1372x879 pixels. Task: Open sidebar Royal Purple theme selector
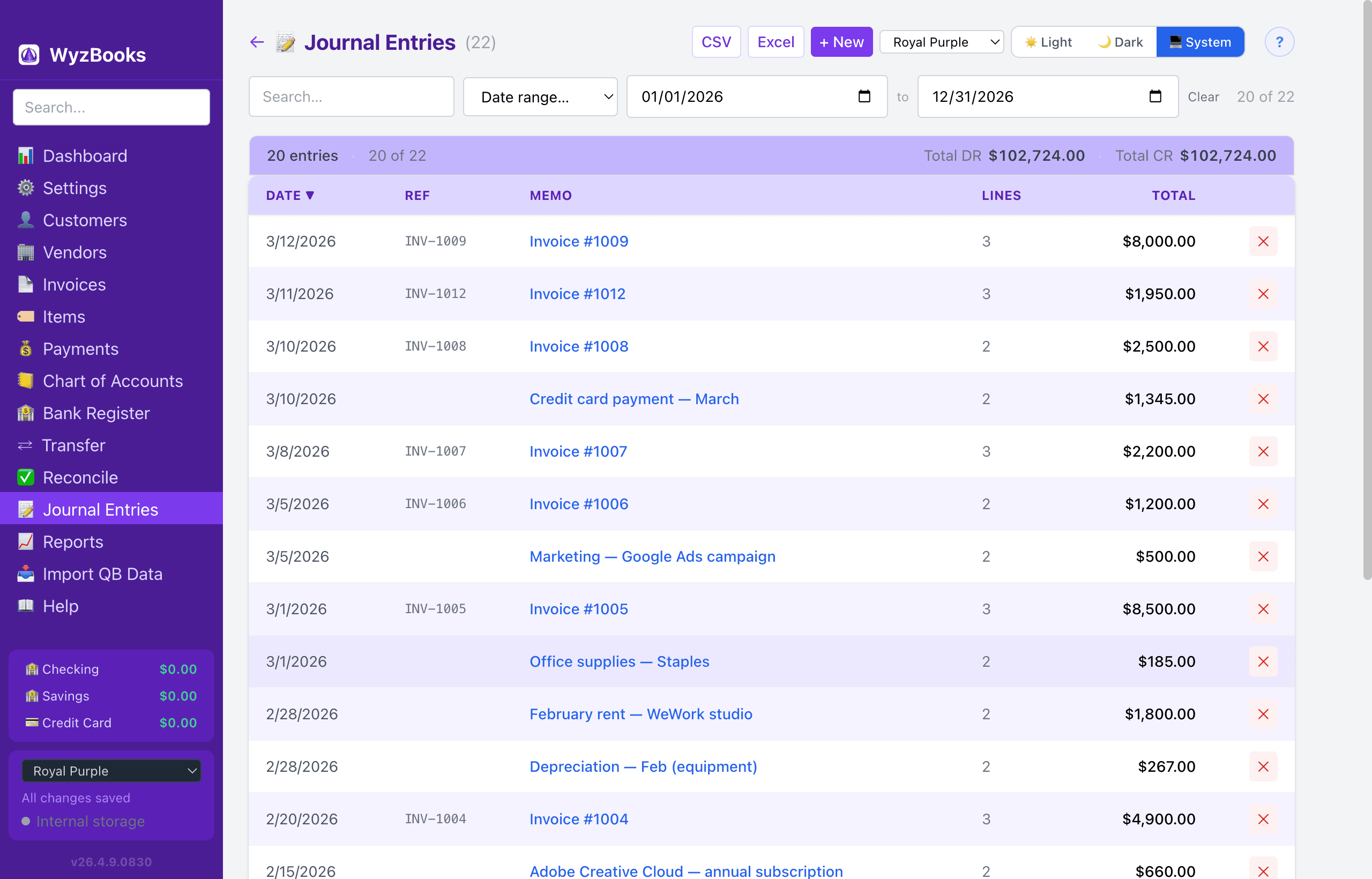pos(111,771)
